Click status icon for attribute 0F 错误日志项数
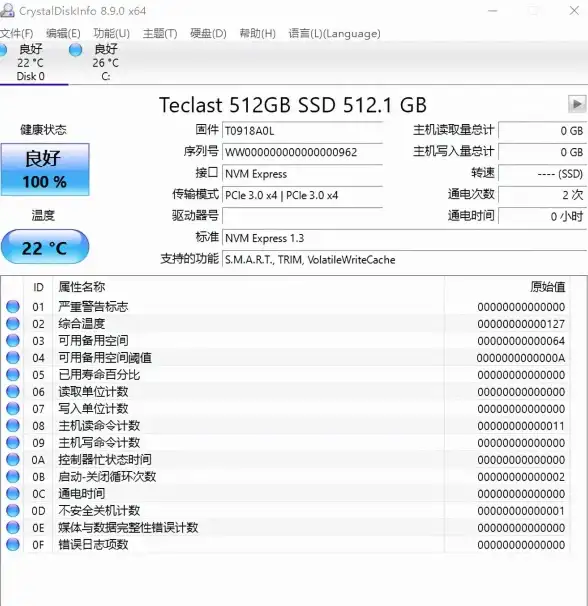Image resolution: width=588 pixels, height=606 pixels. click(13, 545)
